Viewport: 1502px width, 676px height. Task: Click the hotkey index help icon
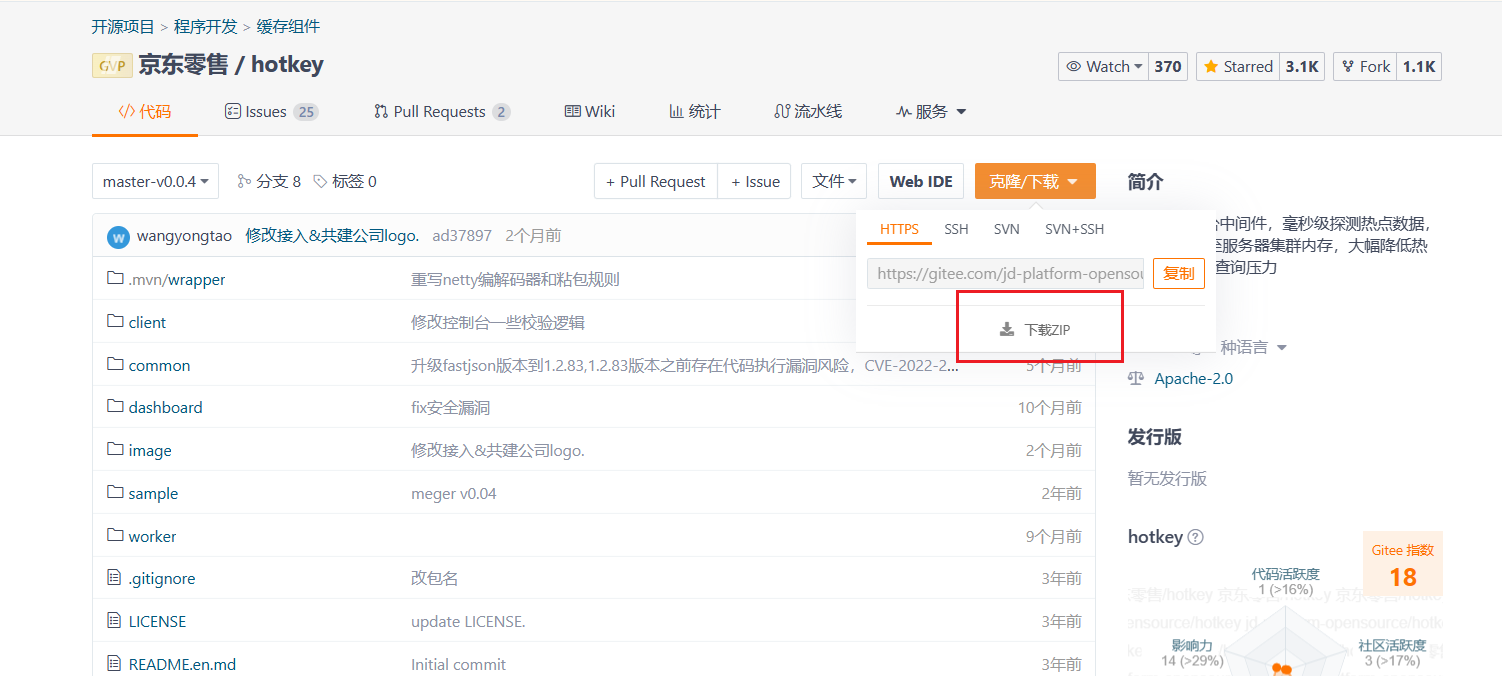point(1195,537)
